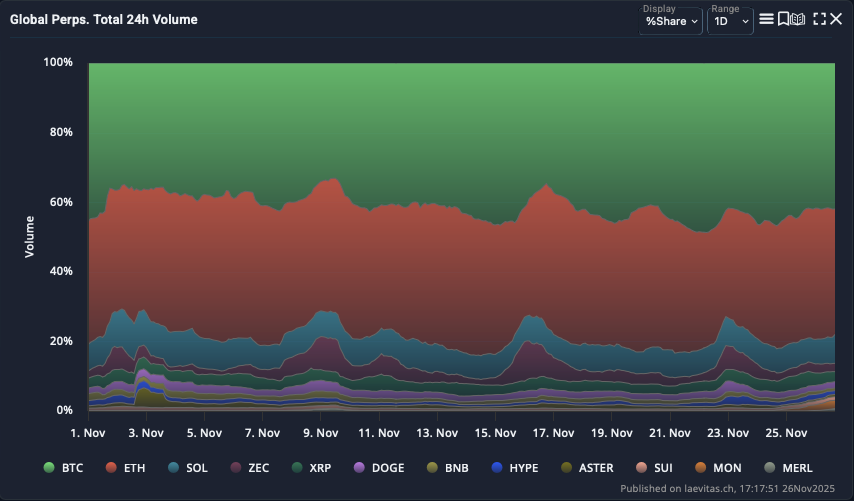Close the chart panel with the X
The width and height of the screenshot is (854, 501).
(836, 19)
